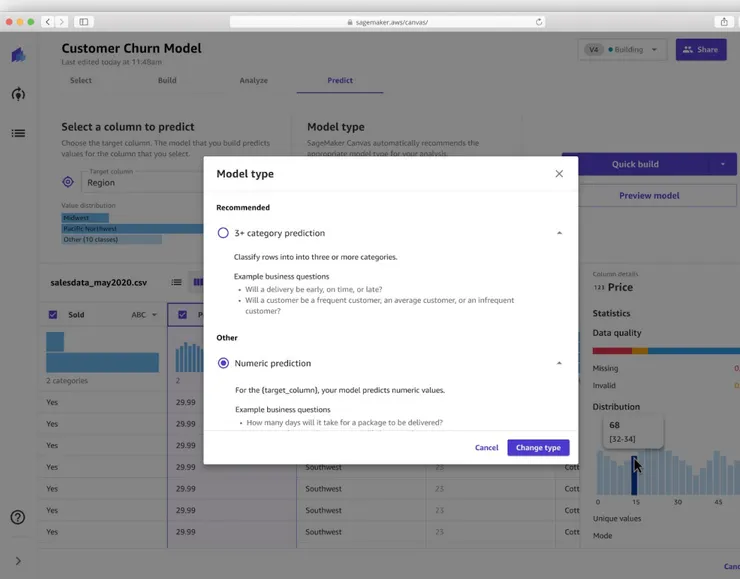This screenshot has width=740, height=579.
Task: Click the Customer Churn Model title
Action: click(x=131, y=48)
